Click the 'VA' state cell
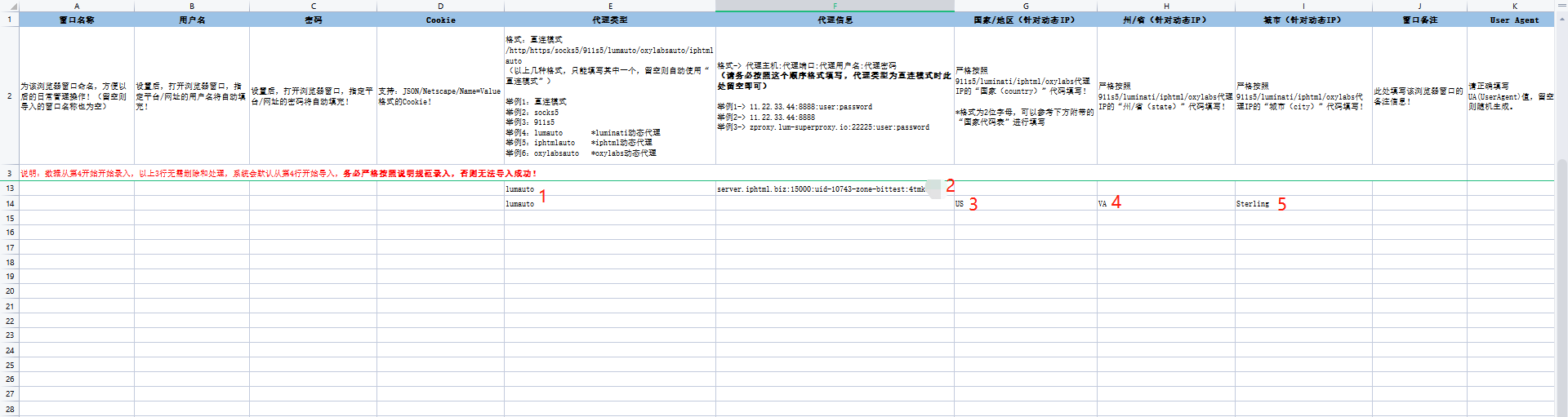This screenshot has height=417, width=1568. [1102, 204]
